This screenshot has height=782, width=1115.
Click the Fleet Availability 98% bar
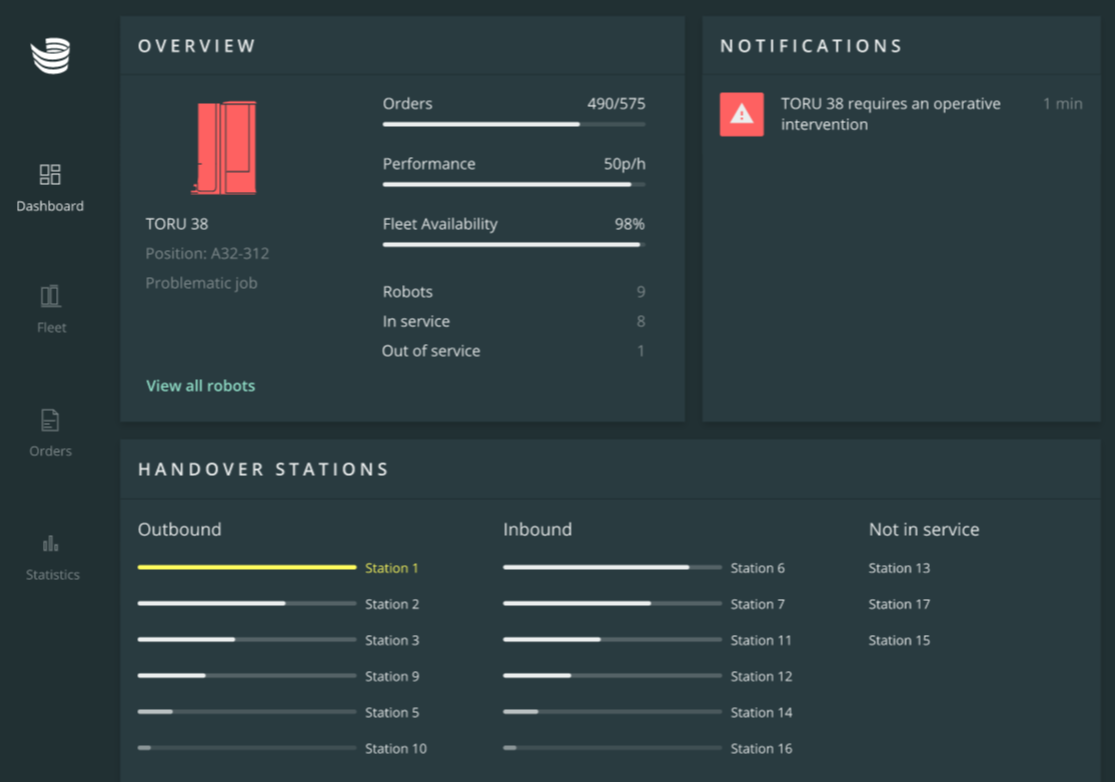513,244
